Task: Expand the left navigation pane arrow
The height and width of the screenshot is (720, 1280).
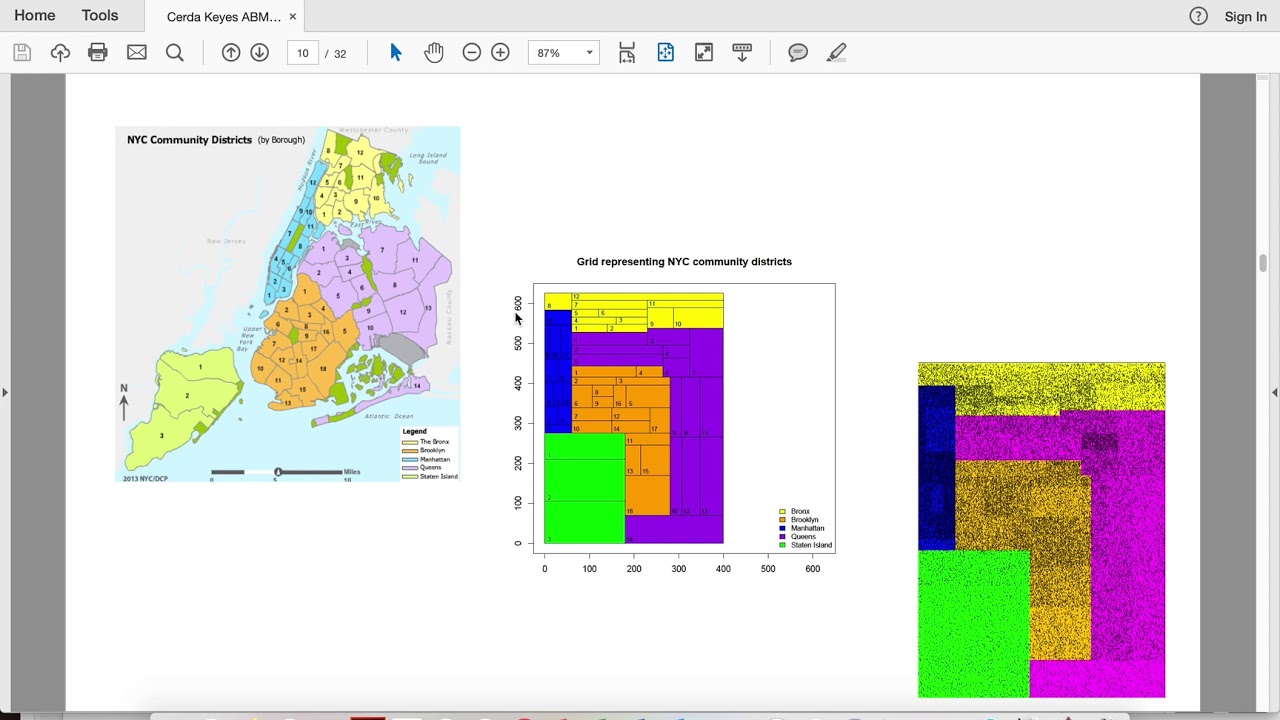Action: 5,392
